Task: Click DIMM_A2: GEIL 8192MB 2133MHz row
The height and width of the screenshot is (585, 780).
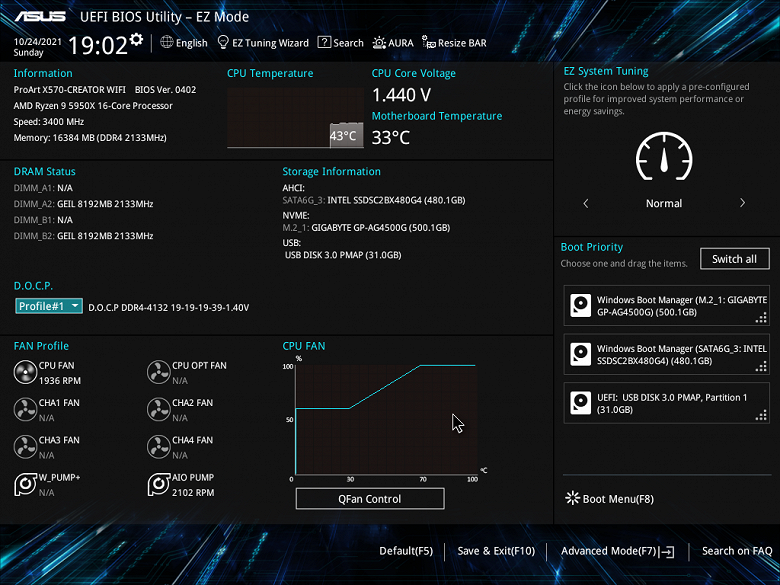Action: click(84, 204)
